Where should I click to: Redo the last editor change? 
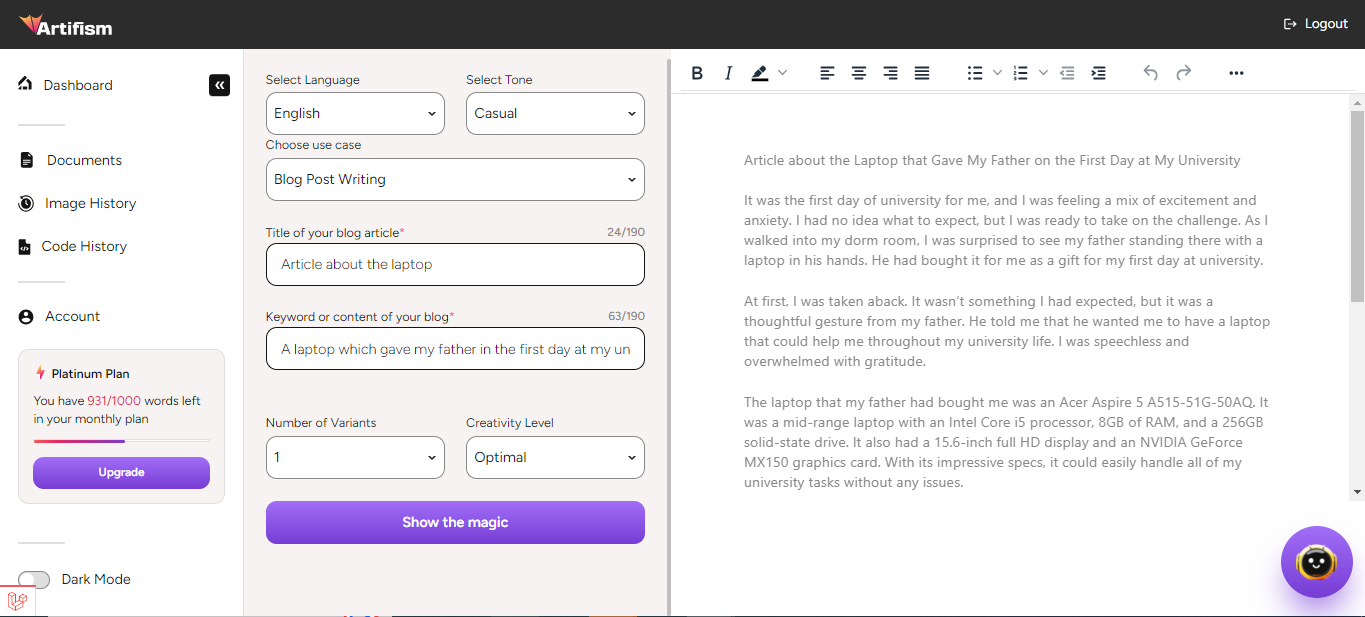(x=1183, y=73)
